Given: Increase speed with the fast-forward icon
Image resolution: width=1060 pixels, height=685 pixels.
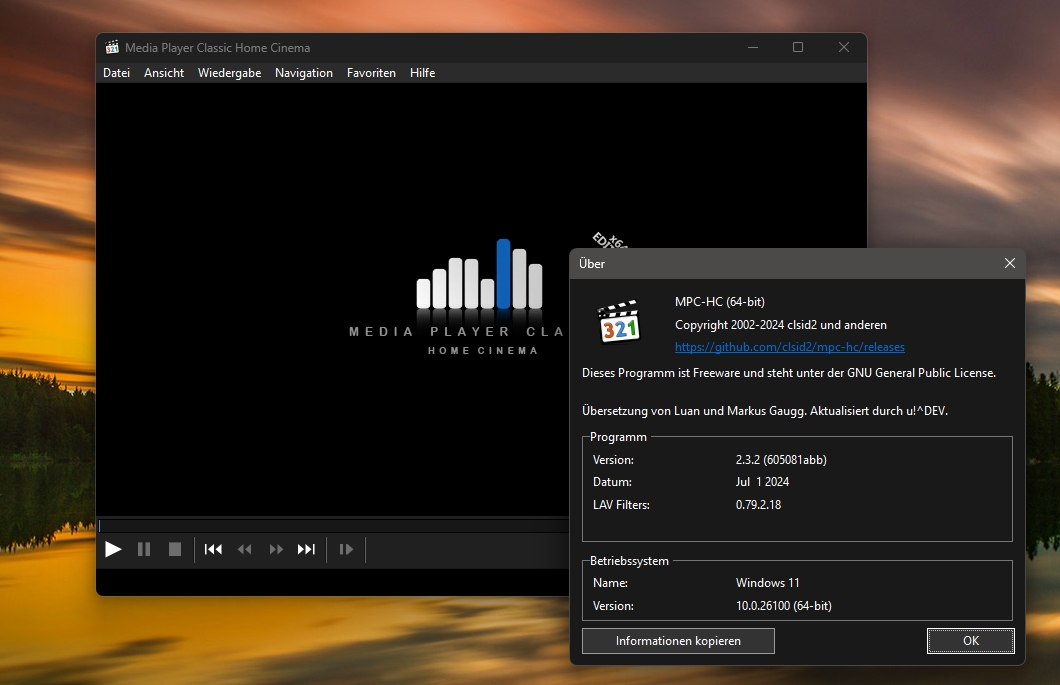Looking at the screenshot, I should (x=276, y=549).
